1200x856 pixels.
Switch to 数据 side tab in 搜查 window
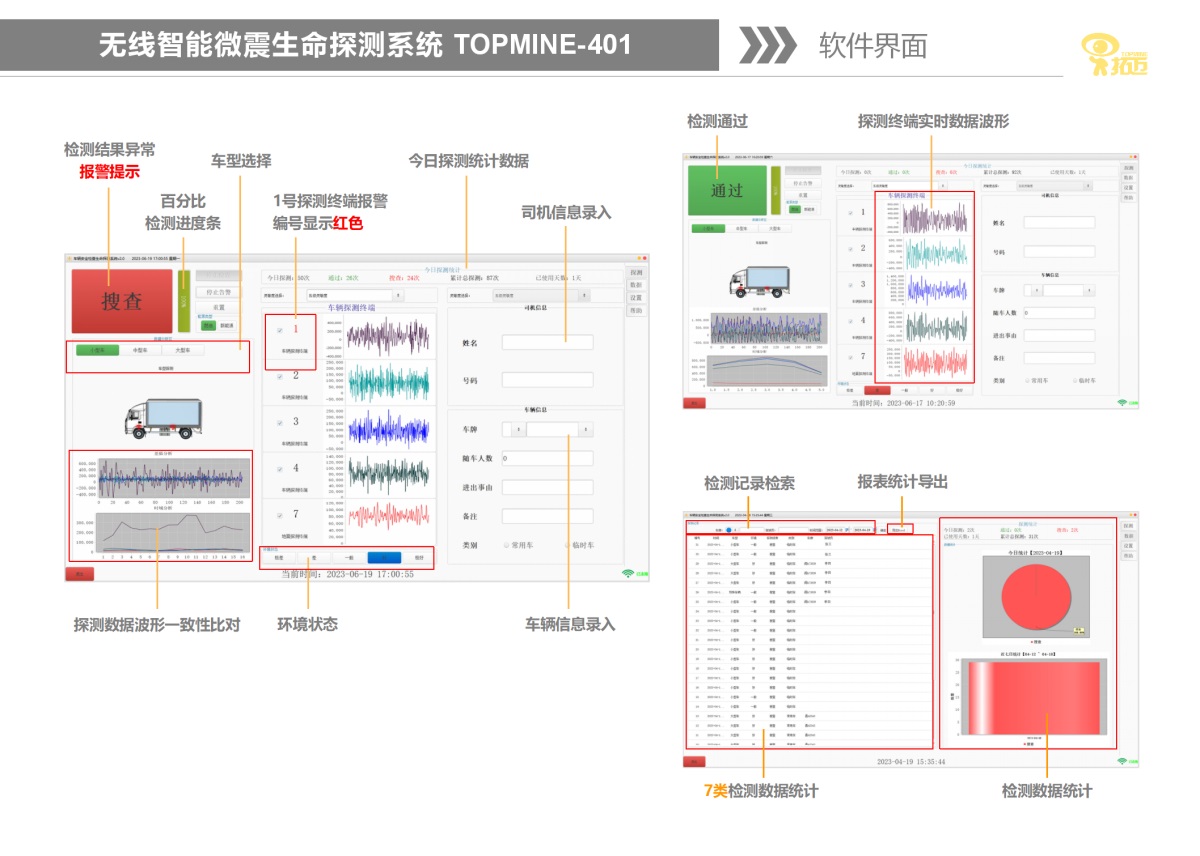(x=636, y=285)
